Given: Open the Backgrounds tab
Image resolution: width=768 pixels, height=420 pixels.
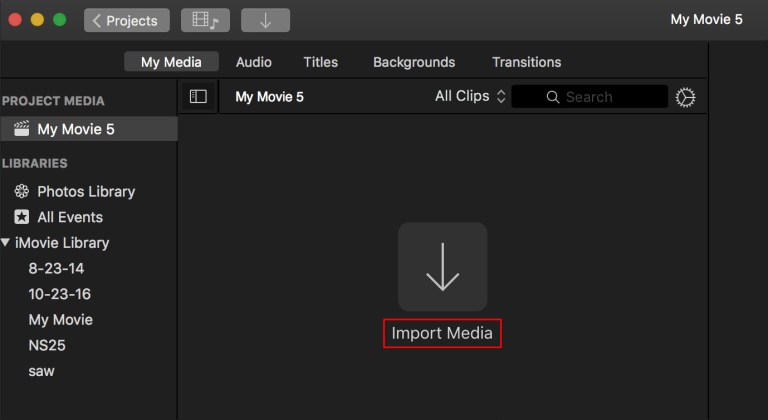Looking at the screenshot, I should 414,62.
